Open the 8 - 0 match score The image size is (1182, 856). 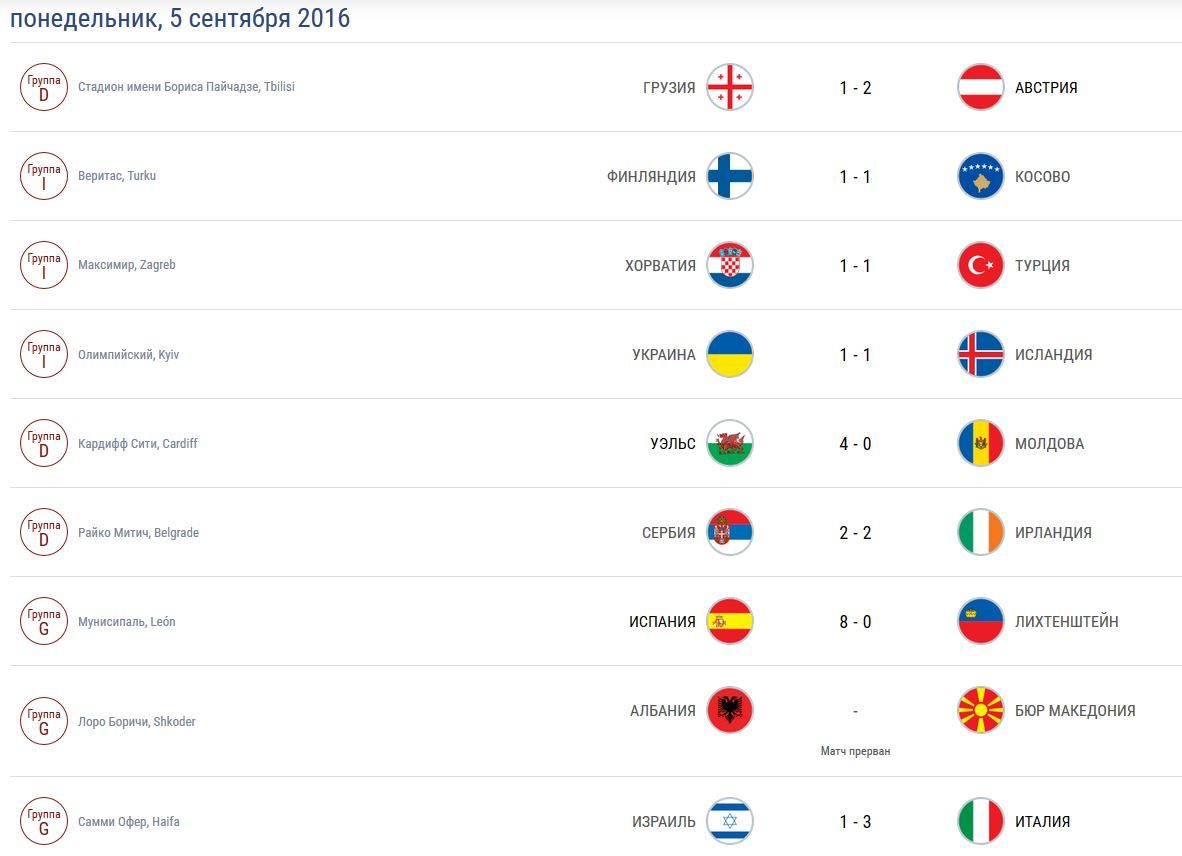[x=856, y=622]
